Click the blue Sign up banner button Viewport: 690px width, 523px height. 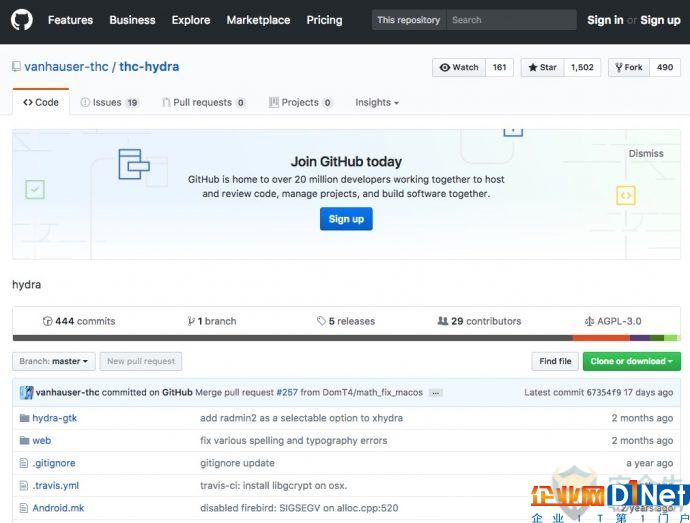point(346,219)
